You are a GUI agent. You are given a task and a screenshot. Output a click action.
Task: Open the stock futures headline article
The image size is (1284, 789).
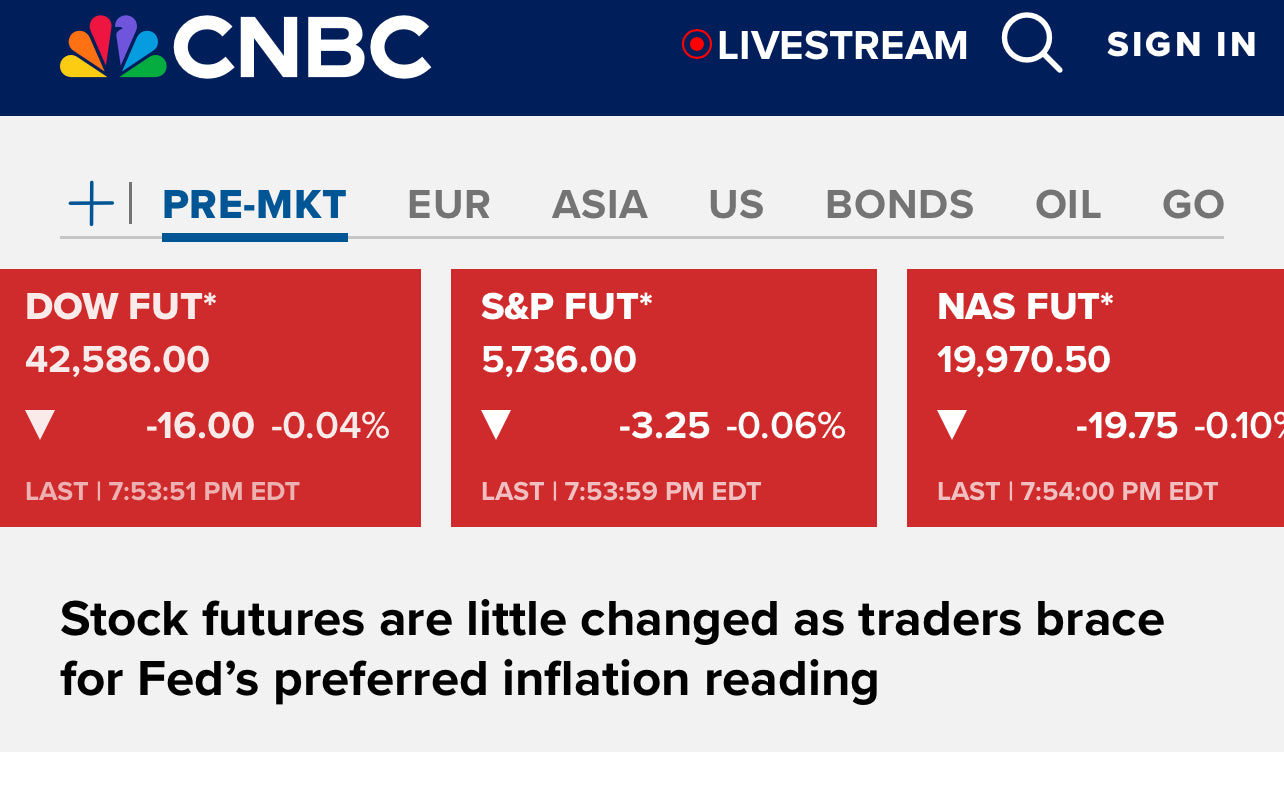[612, 649]
